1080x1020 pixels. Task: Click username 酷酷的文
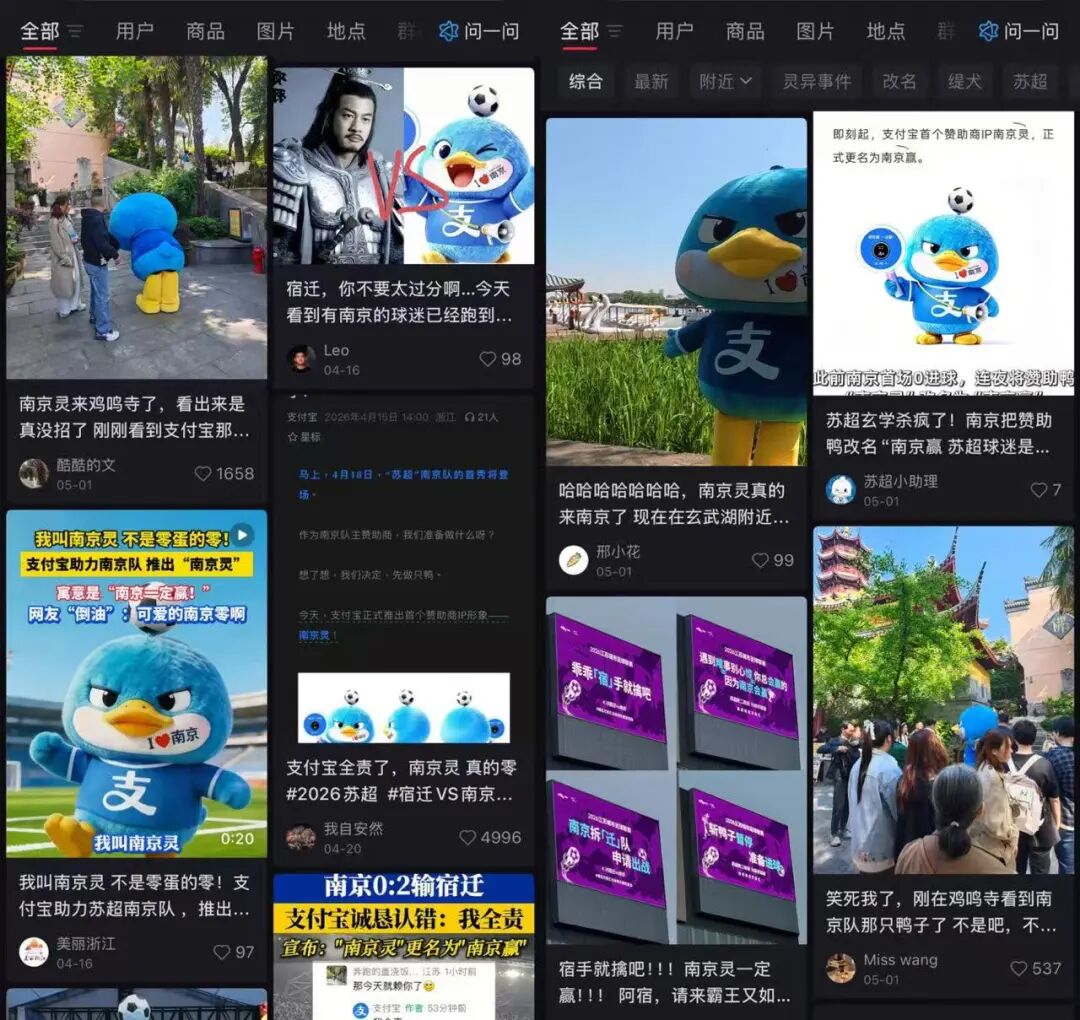tap(85, 465)
